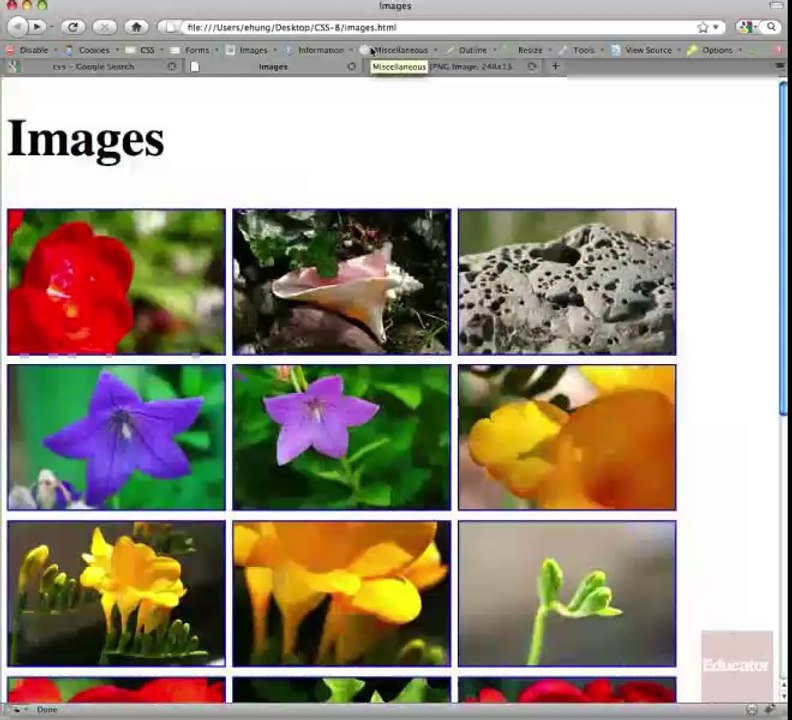
Task: Open the pink seashell image thumbnail
Action: tap(341, 281)
